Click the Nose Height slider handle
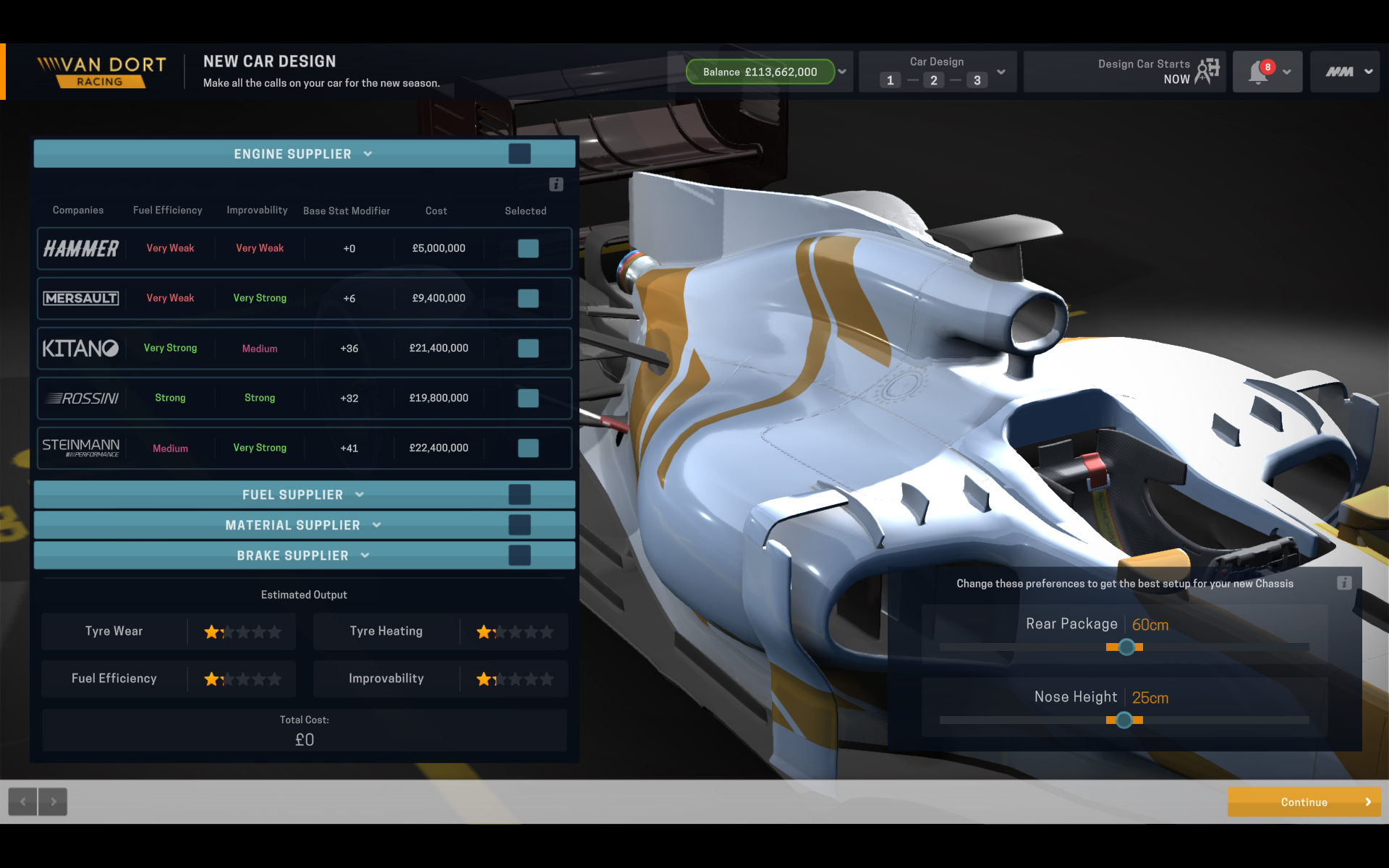 coord(1124,720)
